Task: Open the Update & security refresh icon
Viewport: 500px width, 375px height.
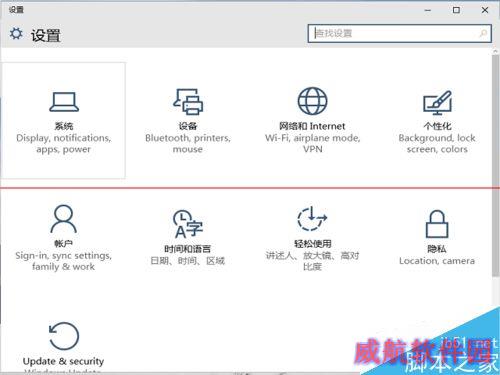Action: point(64,336)
